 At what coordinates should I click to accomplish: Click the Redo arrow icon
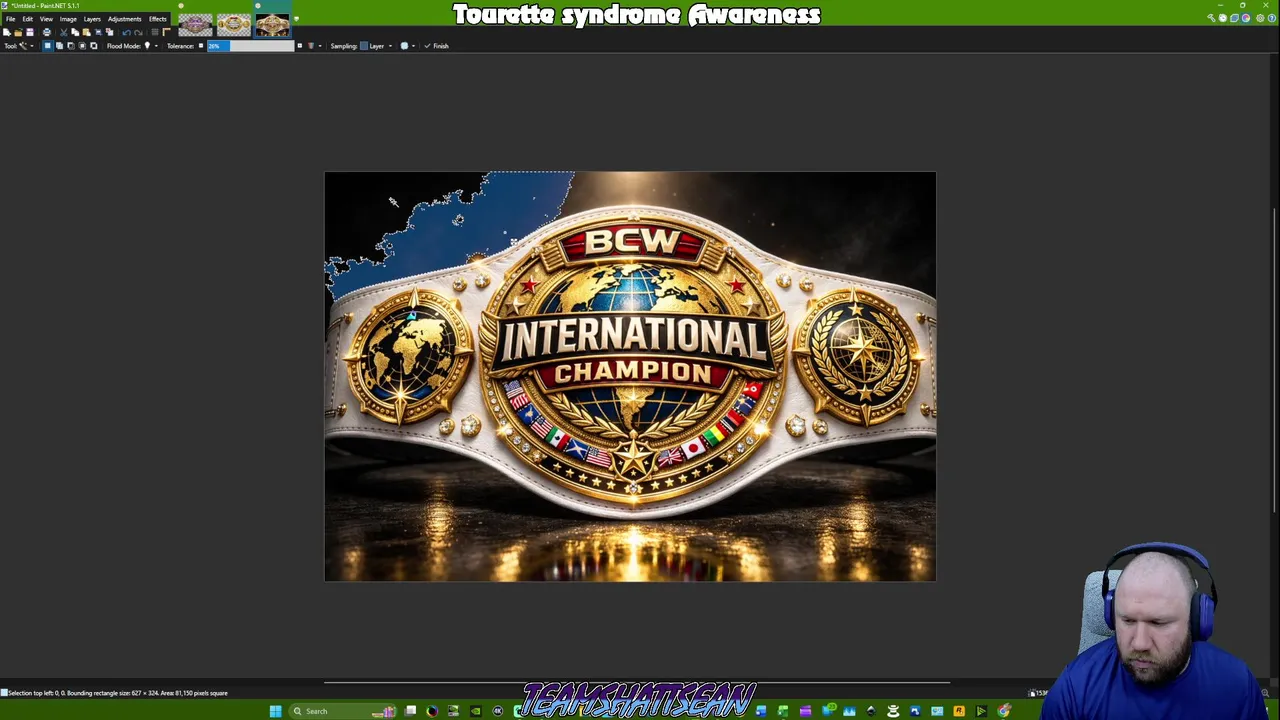click(x=138, y=33)
